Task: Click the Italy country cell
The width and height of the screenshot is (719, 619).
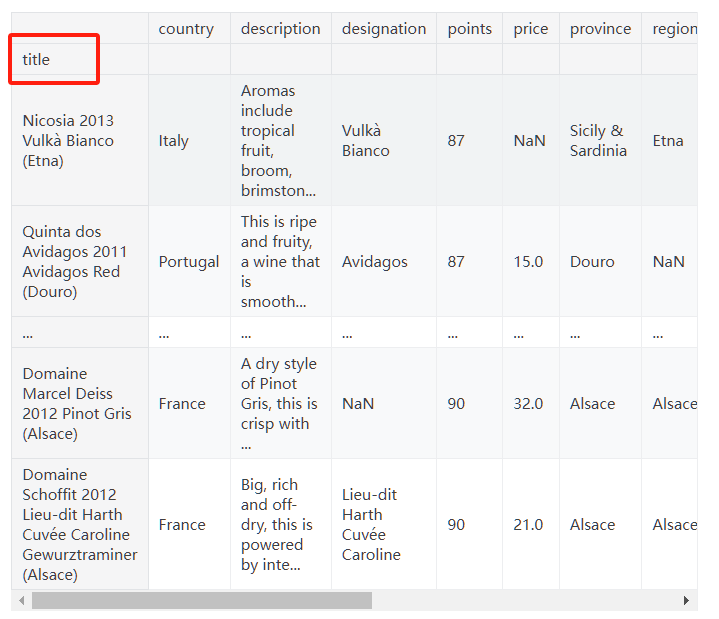Action: [x=173, y=141]
